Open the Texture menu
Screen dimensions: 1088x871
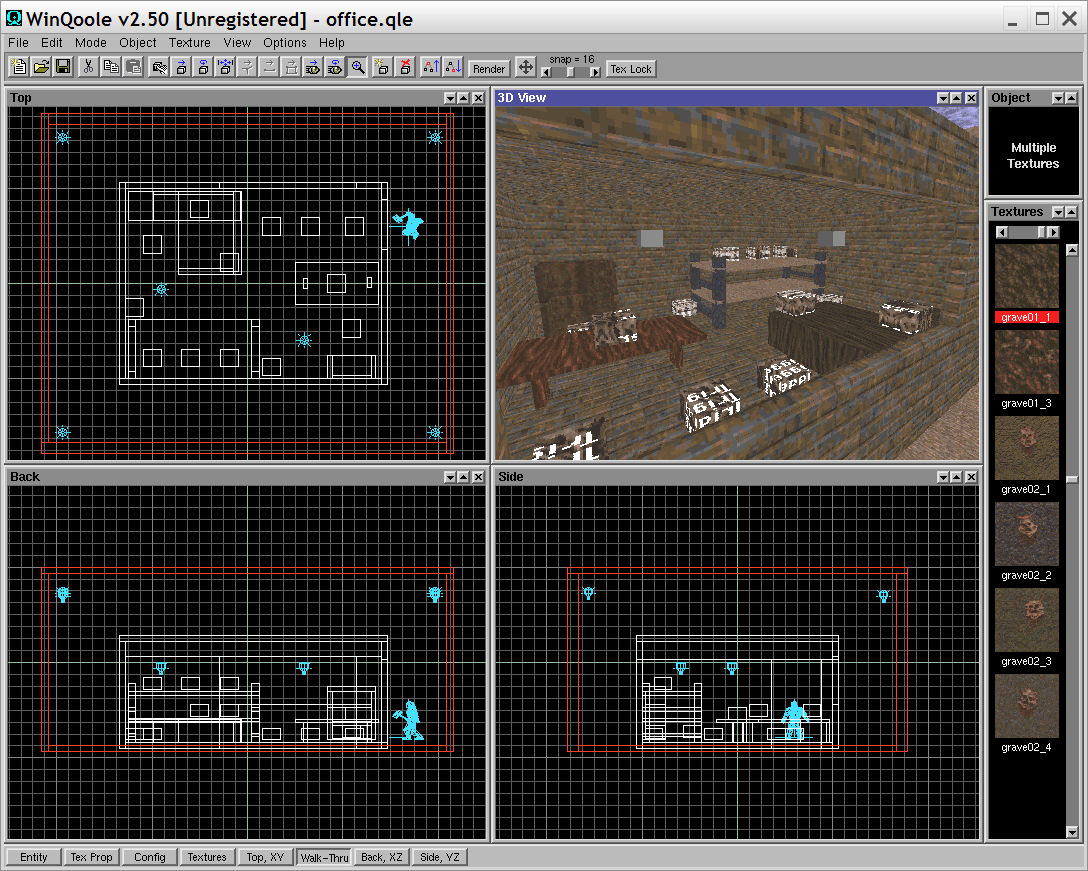pyautogui.click(x=189, y=43)
